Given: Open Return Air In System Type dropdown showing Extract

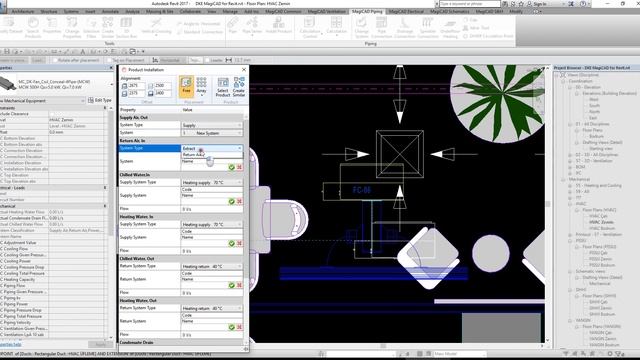Looking at the screenshot, I should pos(212,148).
